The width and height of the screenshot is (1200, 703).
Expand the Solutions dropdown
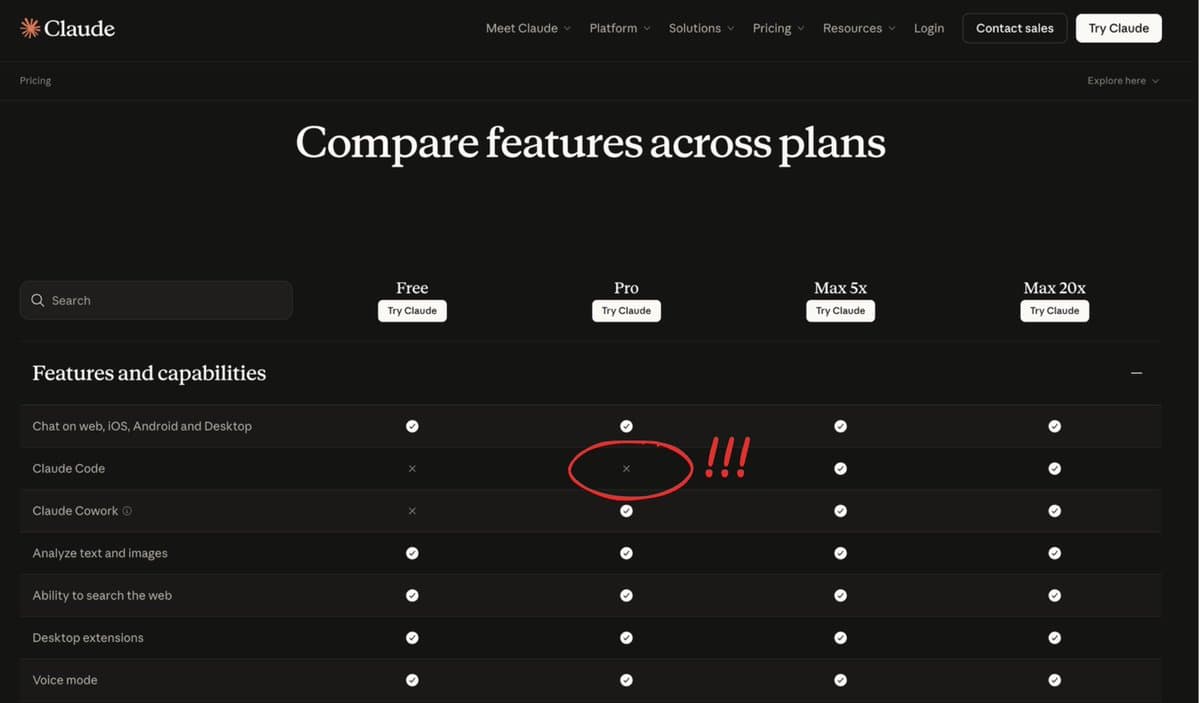(x=695, y=28)
